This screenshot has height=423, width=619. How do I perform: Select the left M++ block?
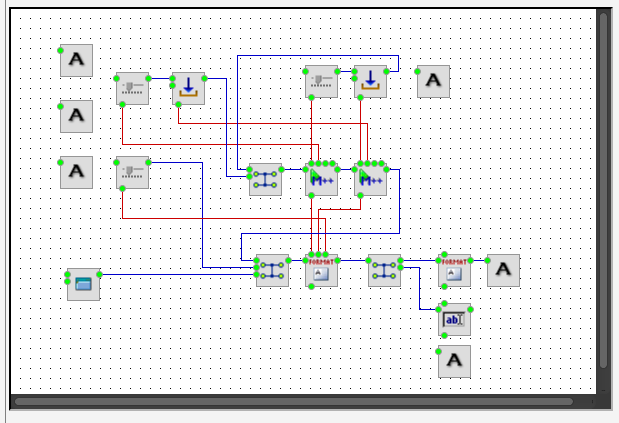click(322, 180)
